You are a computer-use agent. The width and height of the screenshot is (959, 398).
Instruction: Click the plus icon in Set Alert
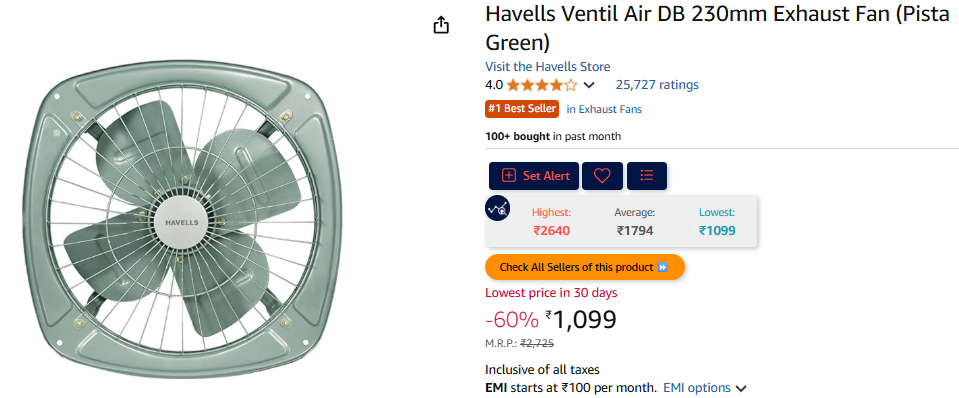(x=508, y=175)
